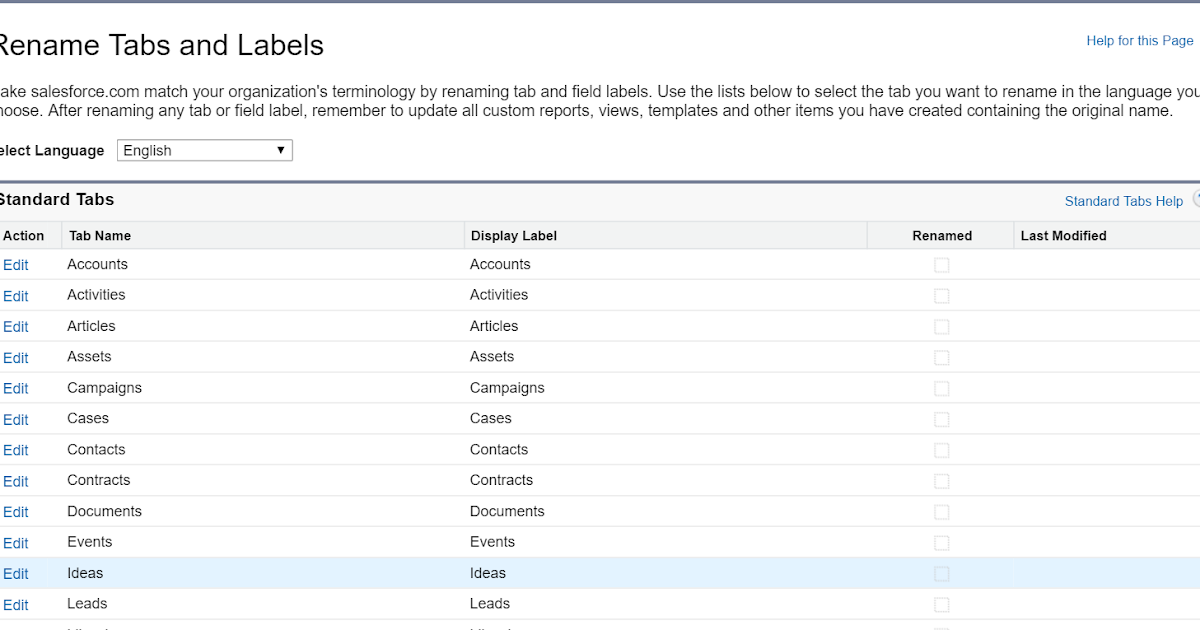
Task: Toggle Renamed checkbox in Cases row
Action: [x=941, y=419]
